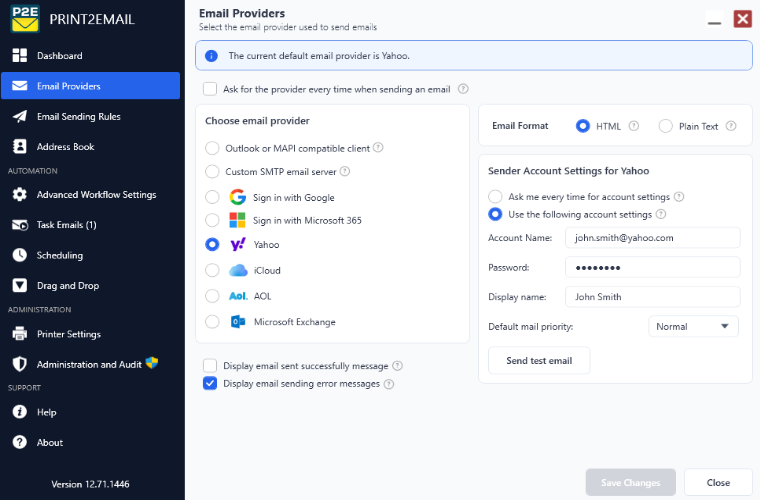Viewport: 760px width, 500px height.
Task: Click help icon beside Display email sent successfully
Action: pos(397,366)
